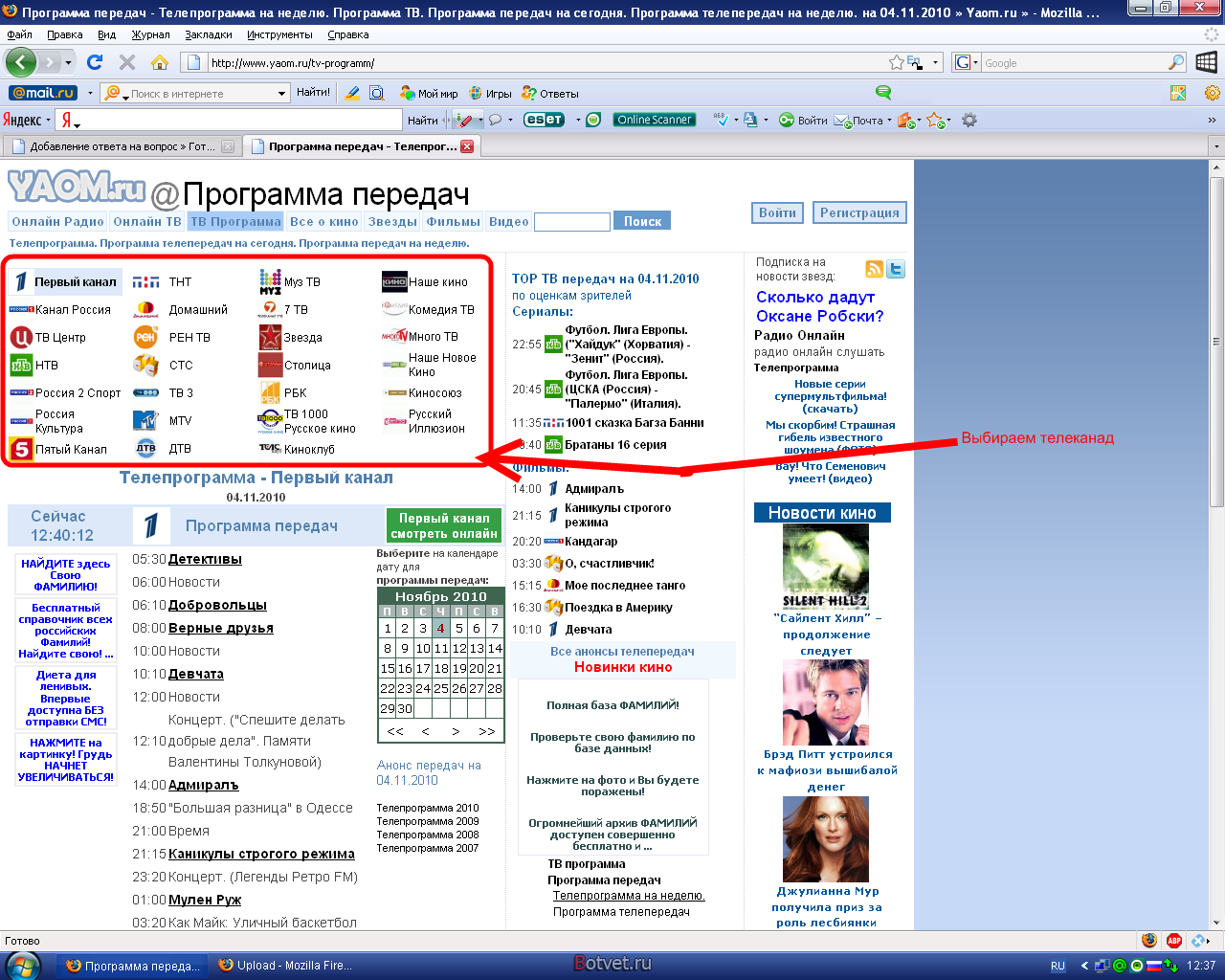Go to the Home page icon
Image resolution: width=1225 pixels, height=980 pixels.
(x=160, y=62)
